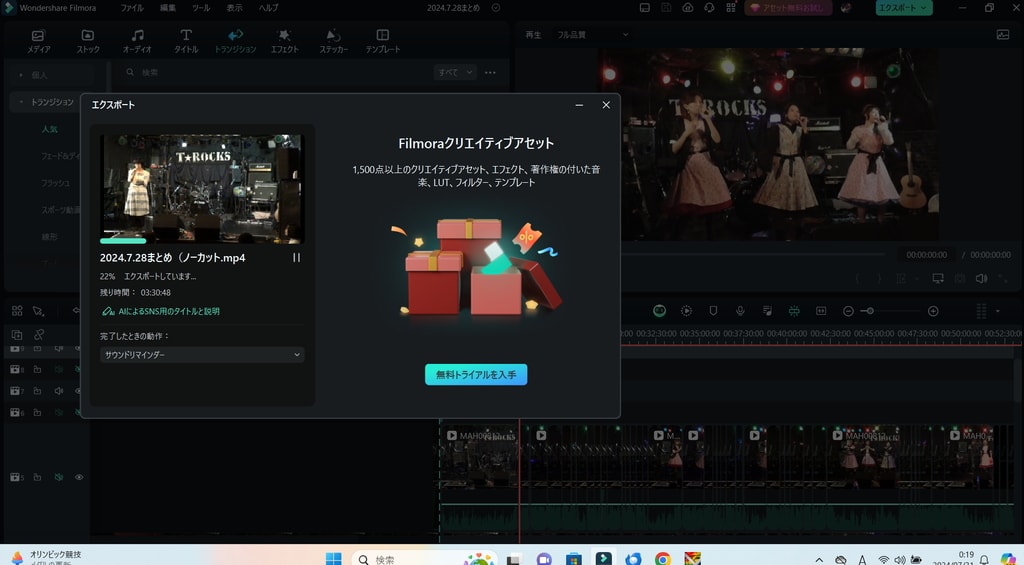Open the dropdown arrow next to the track layout icon
The height and width of the screenshot is (565, 1024).
(x=998, y=311)
